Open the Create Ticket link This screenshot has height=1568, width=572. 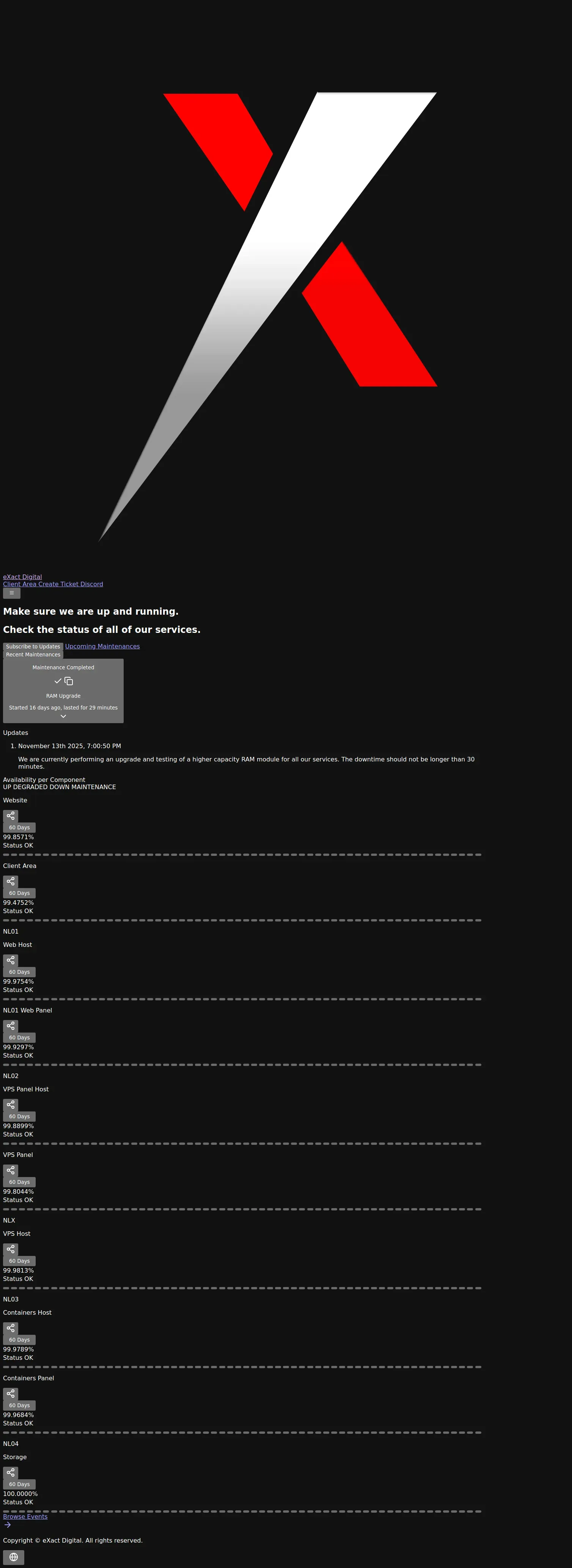pos(58,584)
